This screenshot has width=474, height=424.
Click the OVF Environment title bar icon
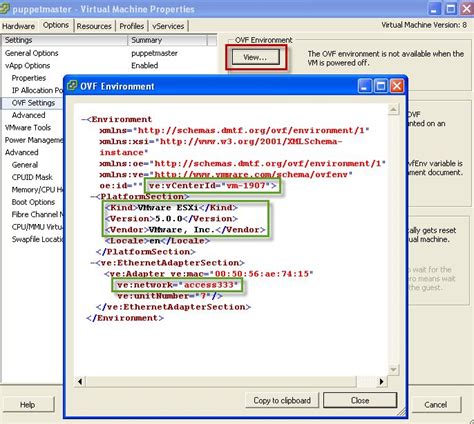(72, 86)
